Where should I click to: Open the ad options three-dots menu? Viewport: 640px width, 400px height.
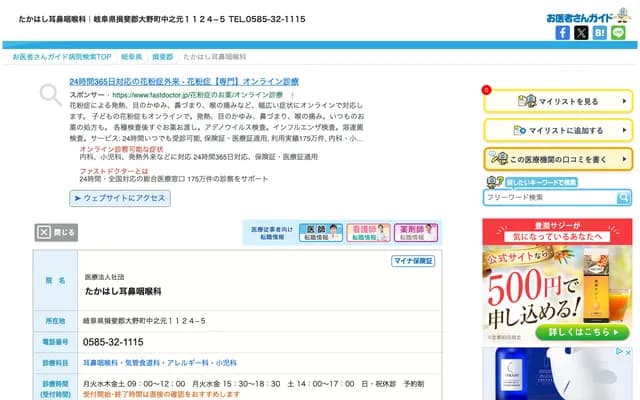coord(292,95)
